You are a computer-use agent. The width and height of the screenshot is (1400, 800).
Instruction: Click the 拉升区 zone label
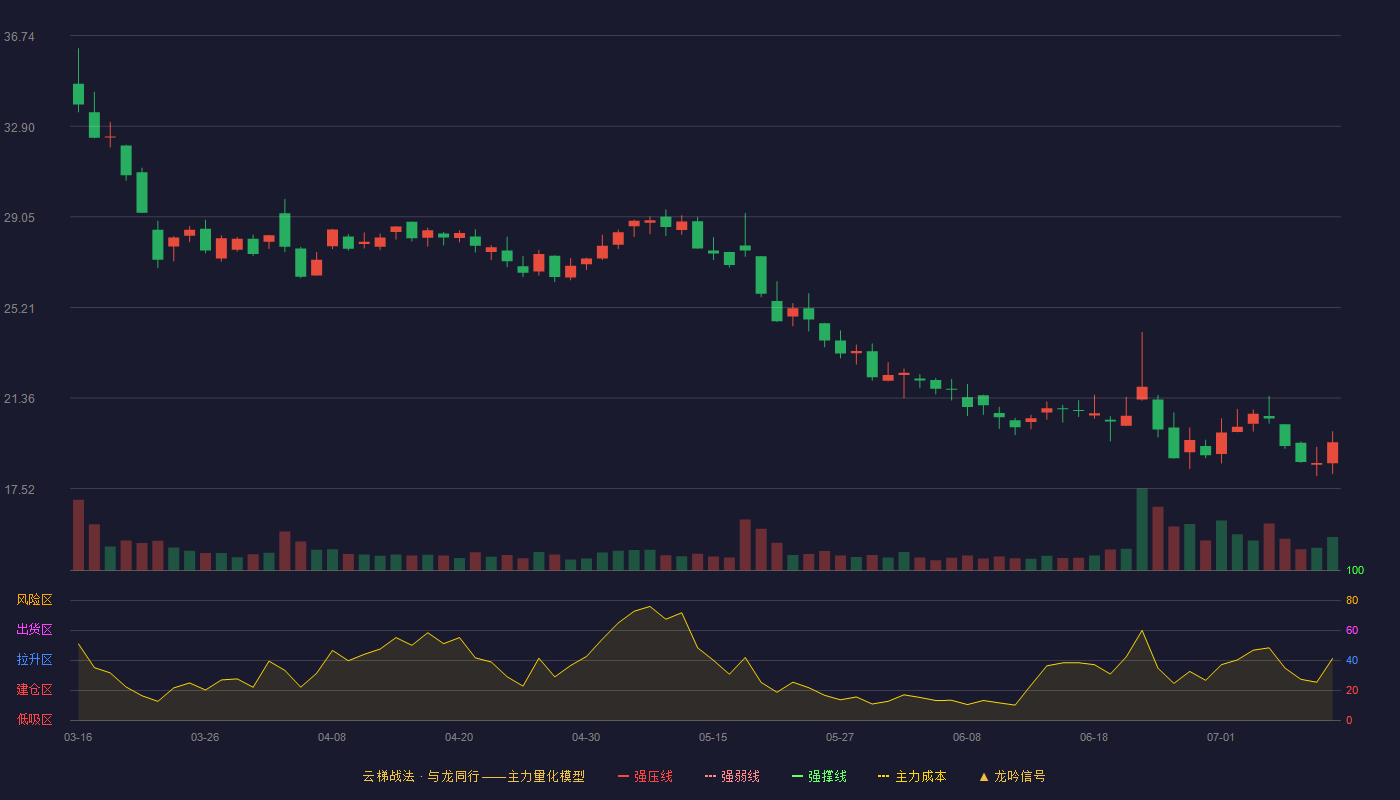tap(34, 660)
